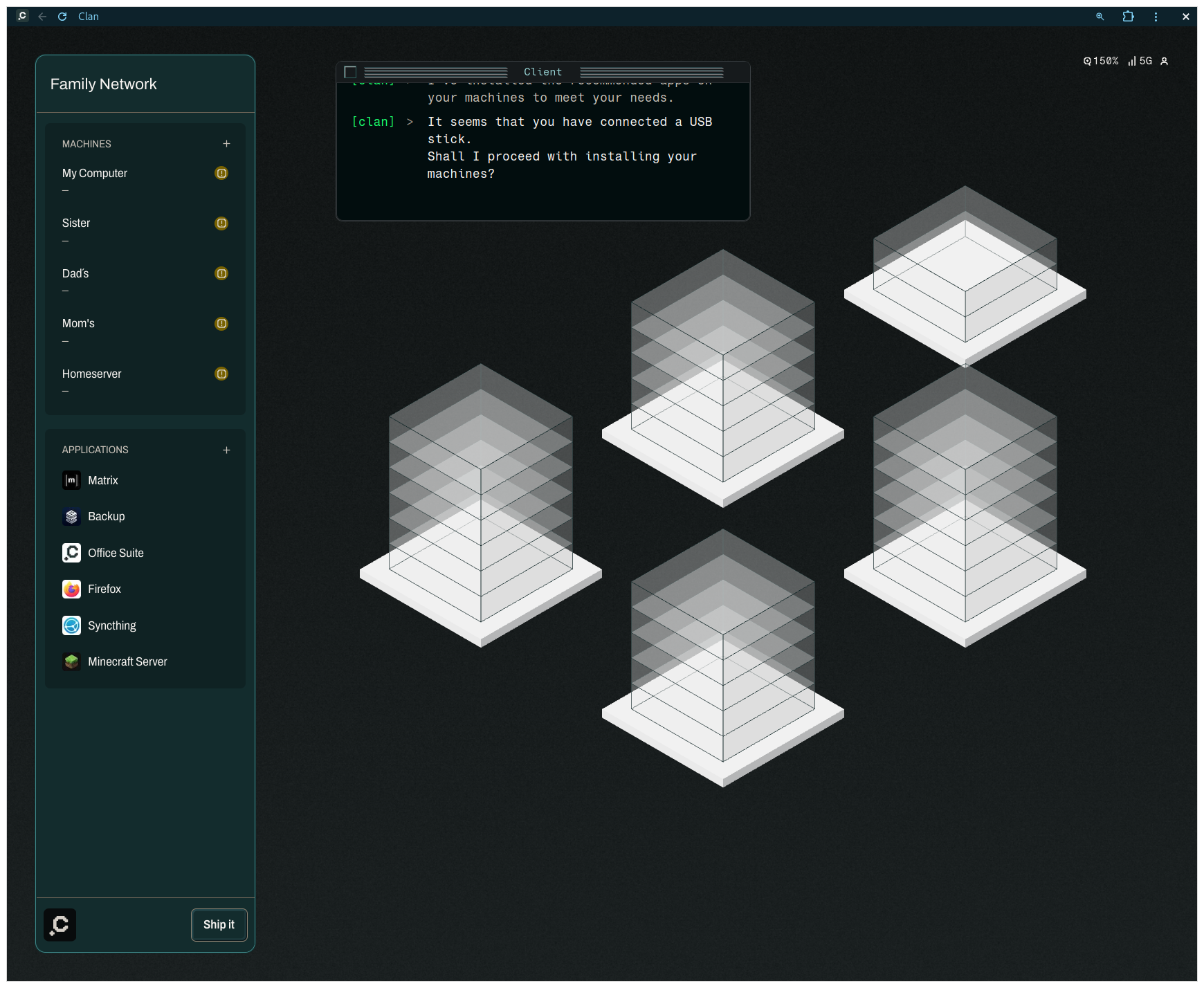Toggle the checkbox in Client window header
Viewport: 1204px width, 988px height.
[x=350, y=72]
